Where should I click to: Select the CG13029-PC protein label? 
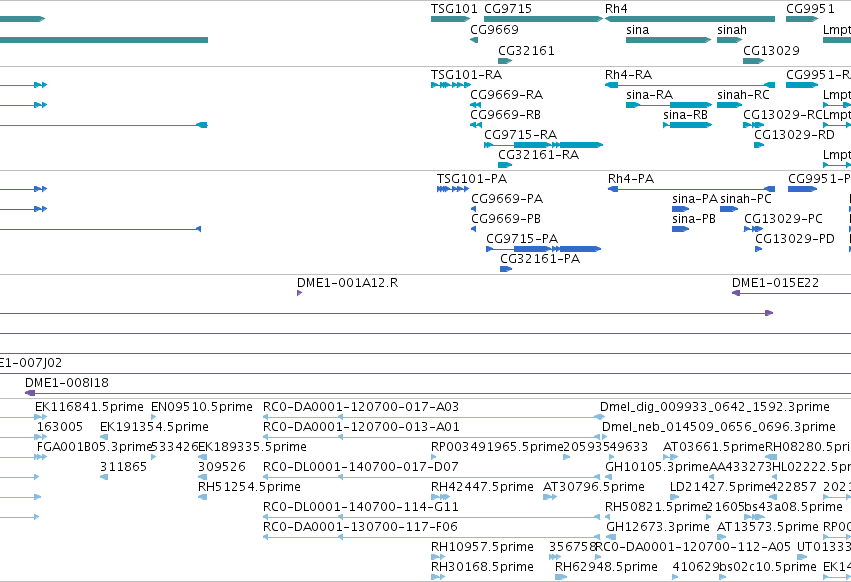(x=783, y=219)
